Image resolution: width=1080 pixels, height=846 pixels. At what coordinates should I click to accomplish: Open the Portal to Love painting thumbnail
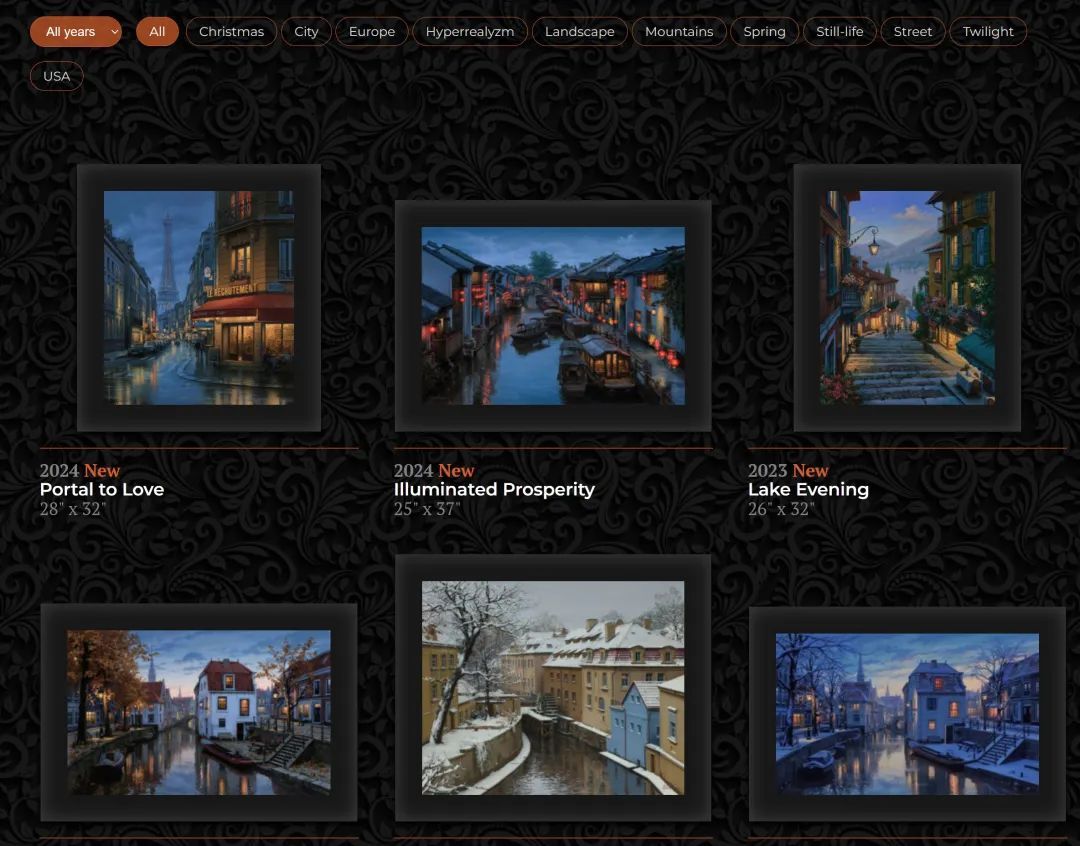pyautogui.click(x=199, y=298)
